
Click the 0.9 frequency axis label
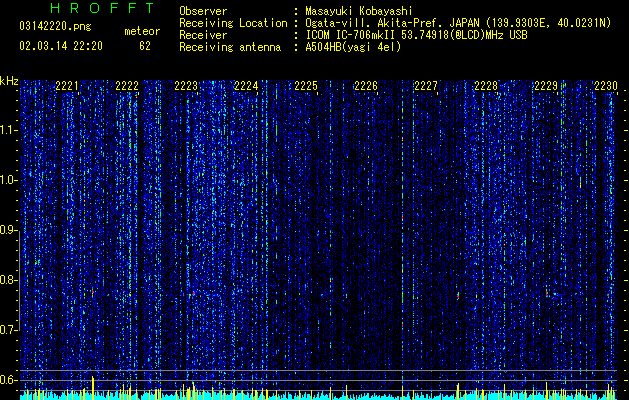point(8,230)
